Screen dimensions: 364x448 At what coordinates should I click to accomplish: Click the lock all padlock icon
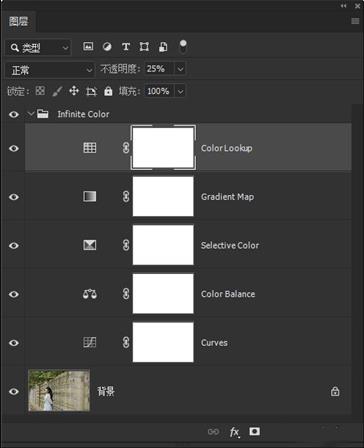coord(108,91)
